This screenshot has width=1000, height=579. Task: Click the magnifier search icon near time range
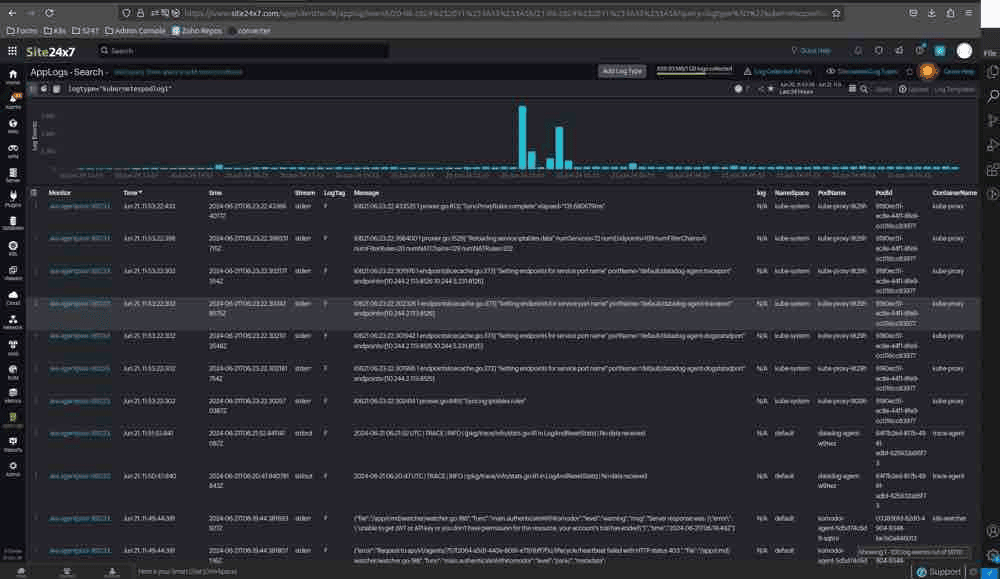click(x=864, y=89)
